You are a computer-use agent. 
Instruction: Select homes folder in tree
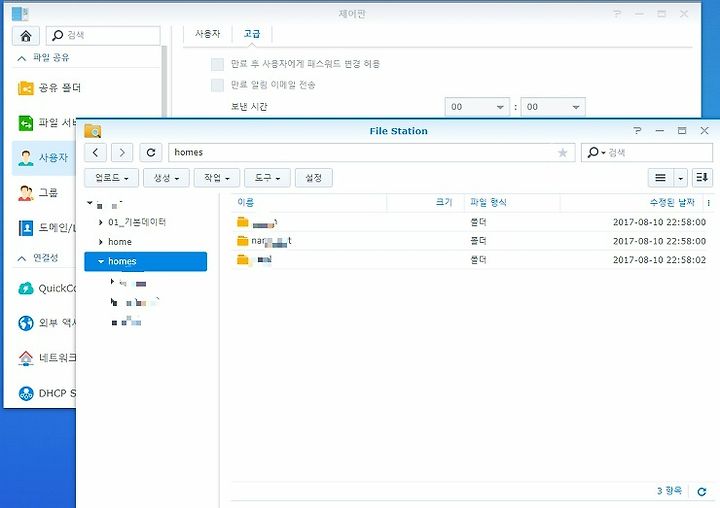click(146, 261)
